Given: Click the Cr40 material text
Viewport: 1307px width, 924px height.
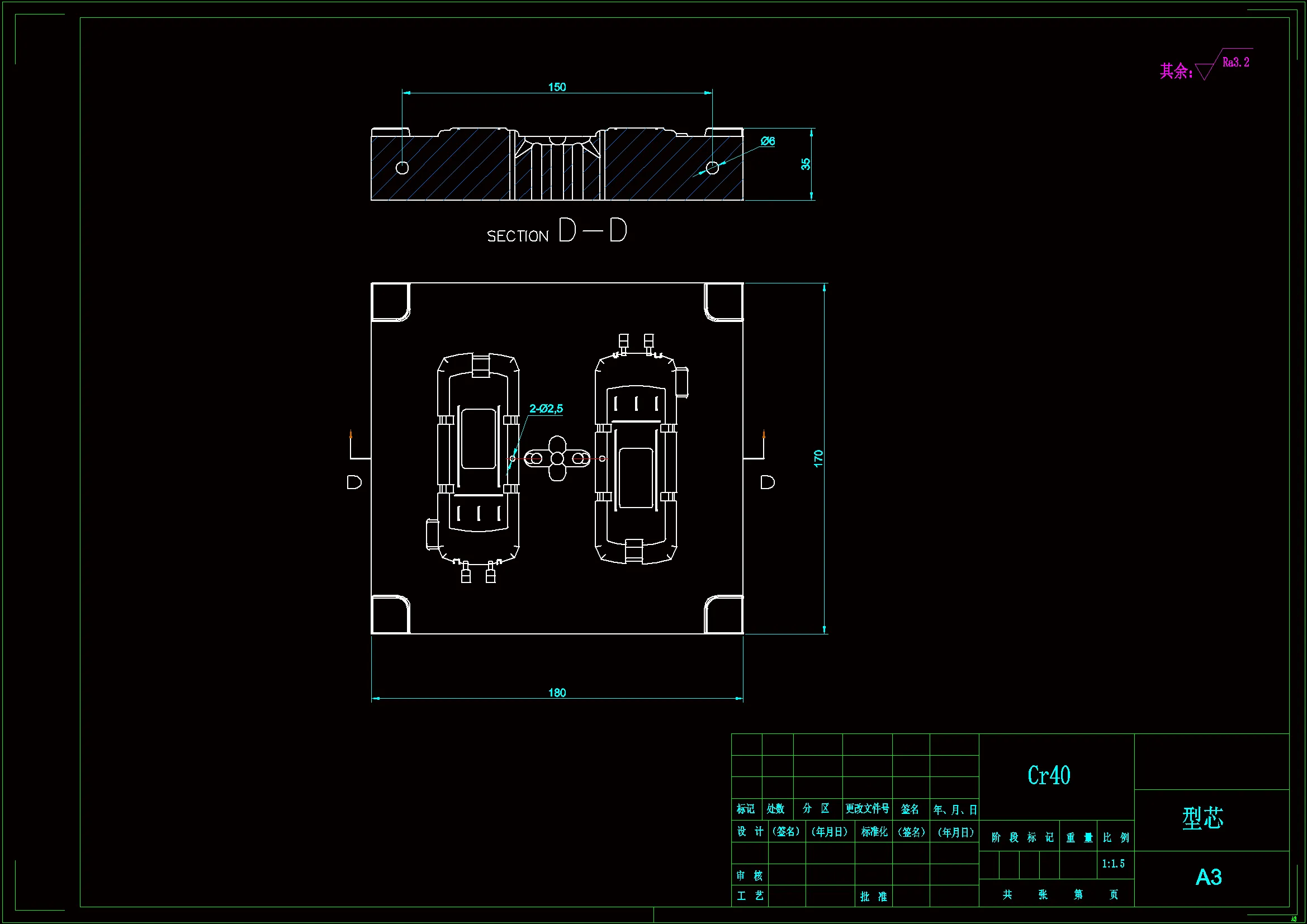Looking at the screenshot, I should point(1049,775).
